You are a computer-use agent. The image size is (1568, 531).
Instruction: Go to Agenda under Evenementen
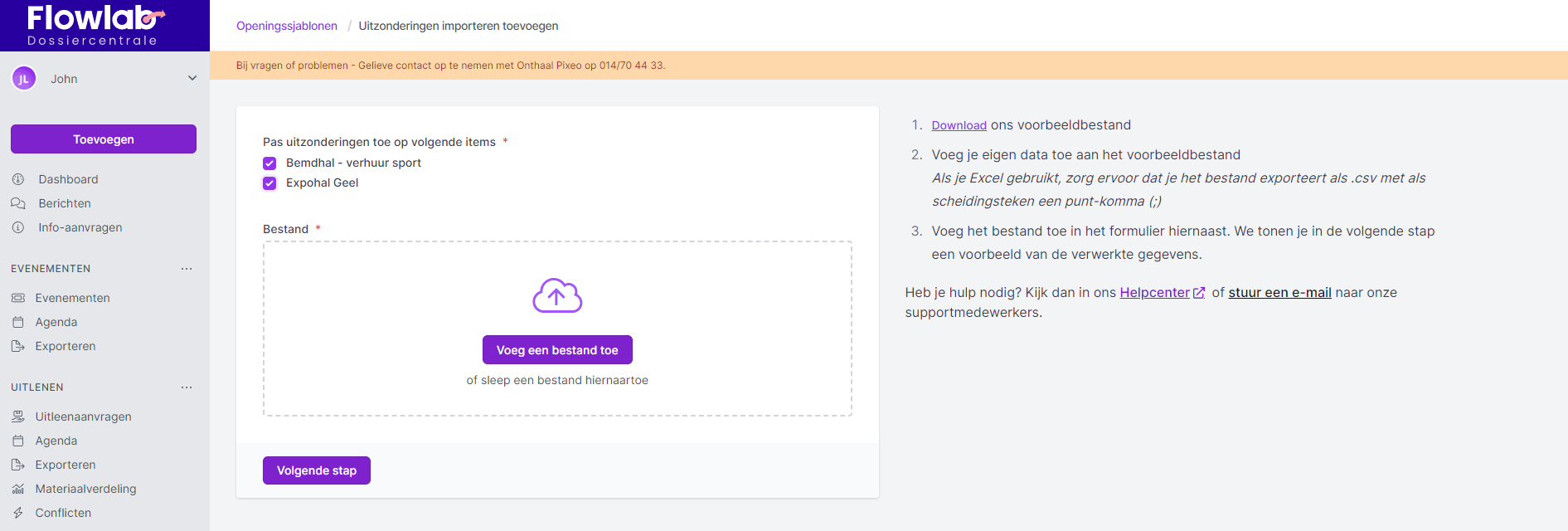(x=56, y=322)
